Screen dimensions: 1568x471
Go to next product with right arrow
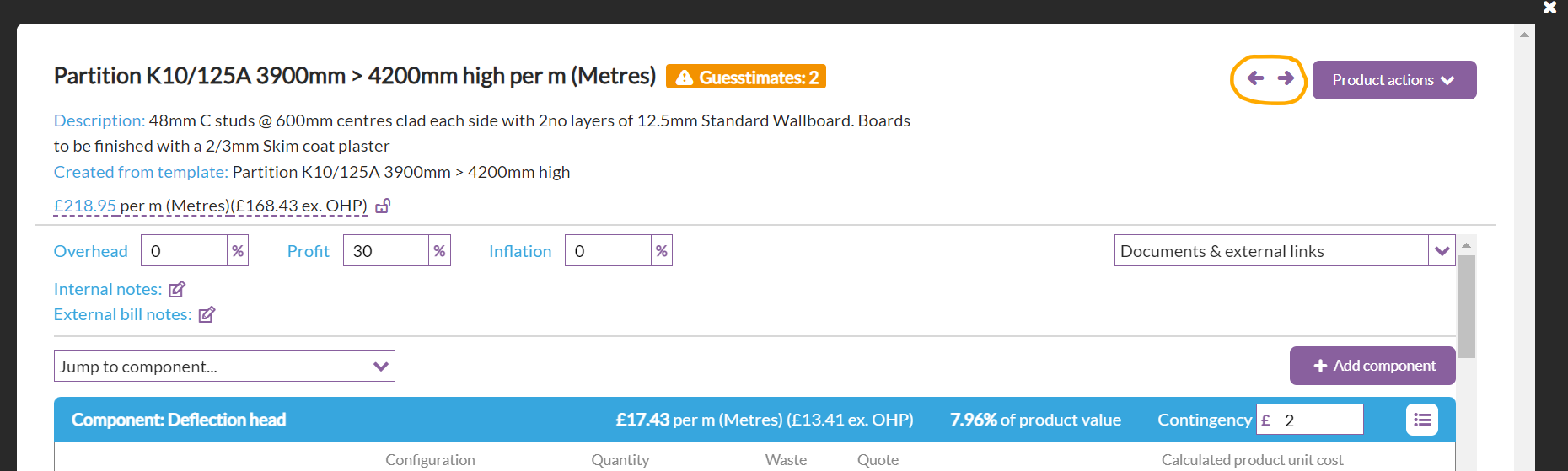click(1286, 78)
